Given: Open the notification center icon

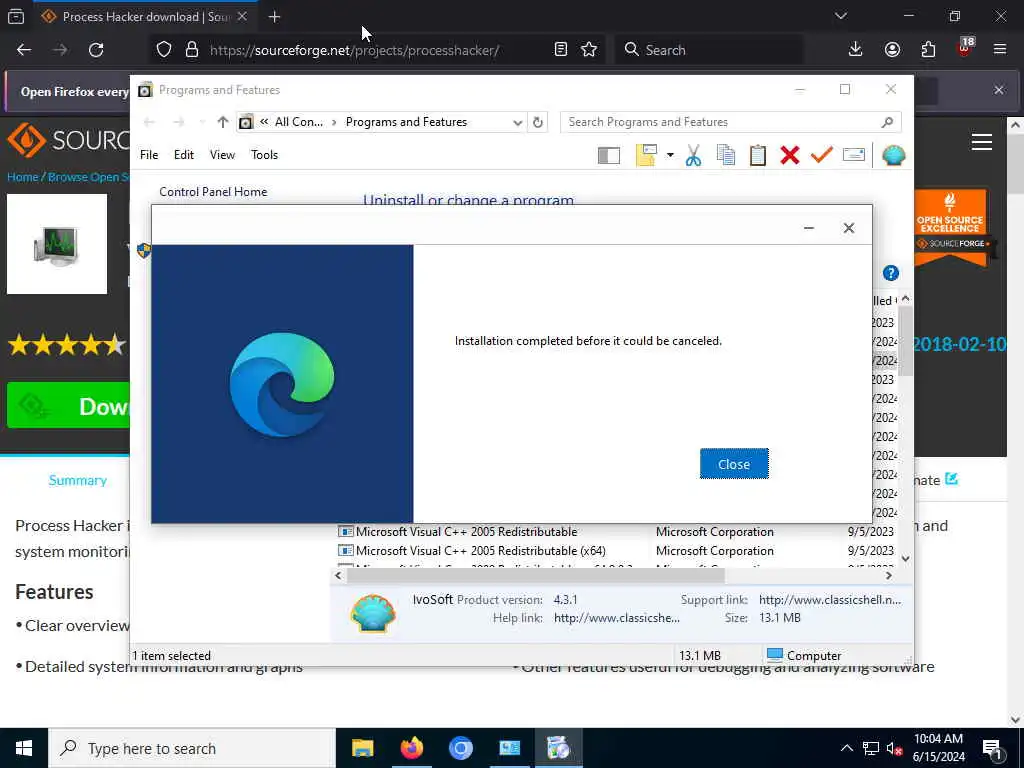Looking at the screenshot, I should (993, 749).
